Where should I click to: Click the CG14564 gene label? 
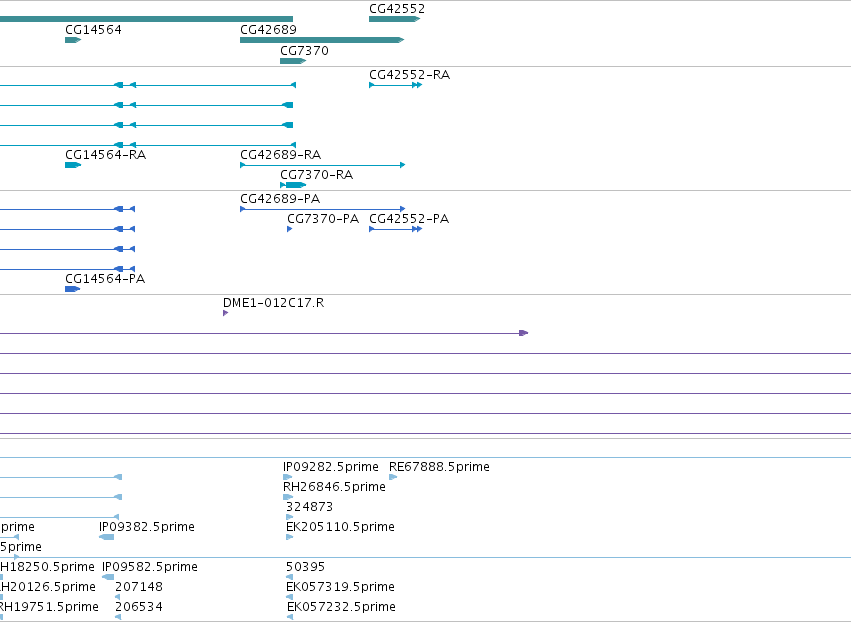point(93,30)
